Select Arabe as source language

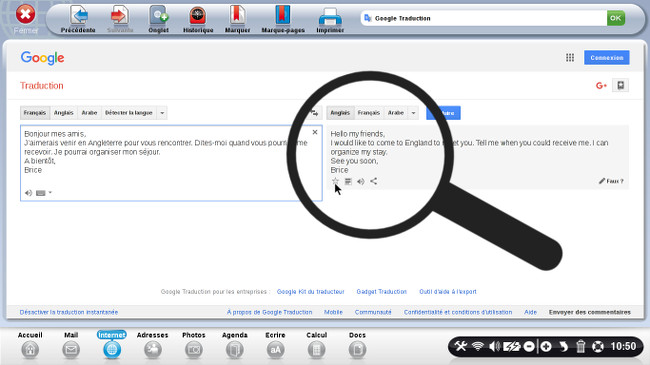click(89, 113)
